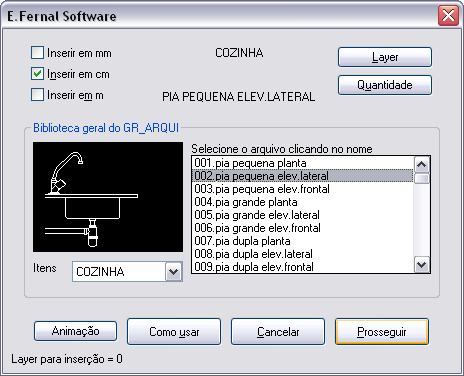Open the Como usar help button
This screenshot has height=376, width=464.
174,332
